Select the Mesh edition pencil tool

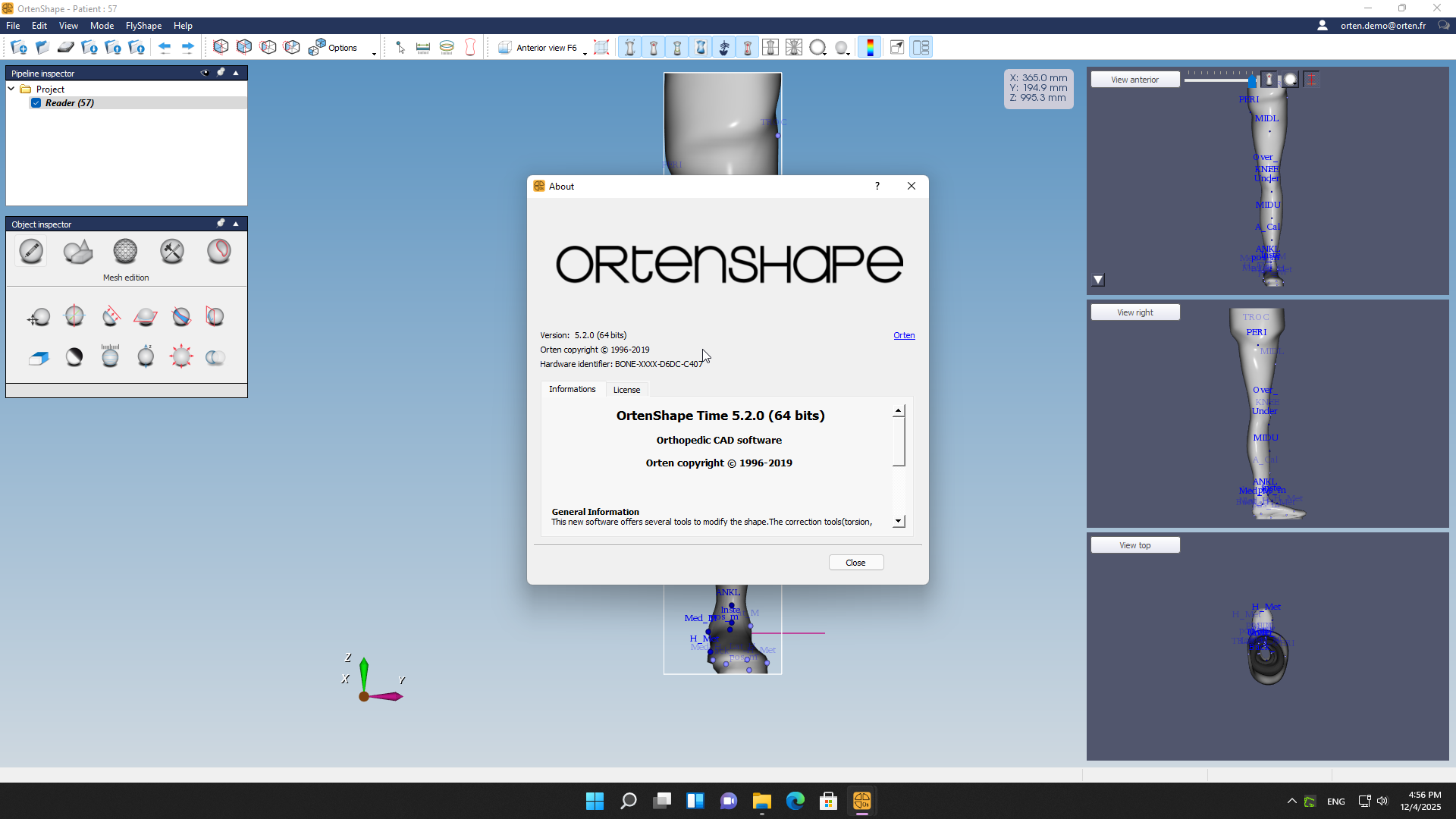pyautogui.click(x=31, y=251)
